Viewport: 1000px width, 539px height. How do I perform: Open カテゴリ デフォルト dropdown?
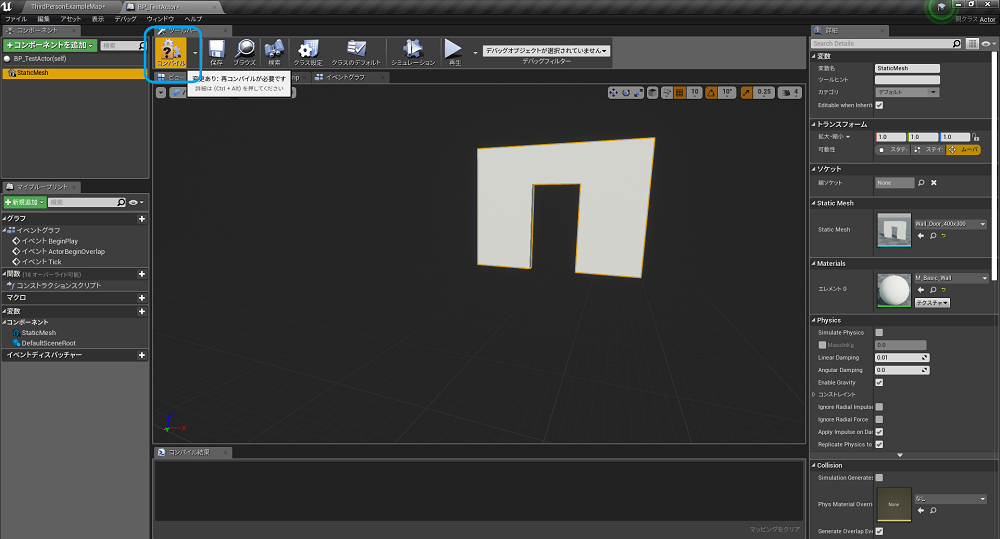[x=907, y=92]
